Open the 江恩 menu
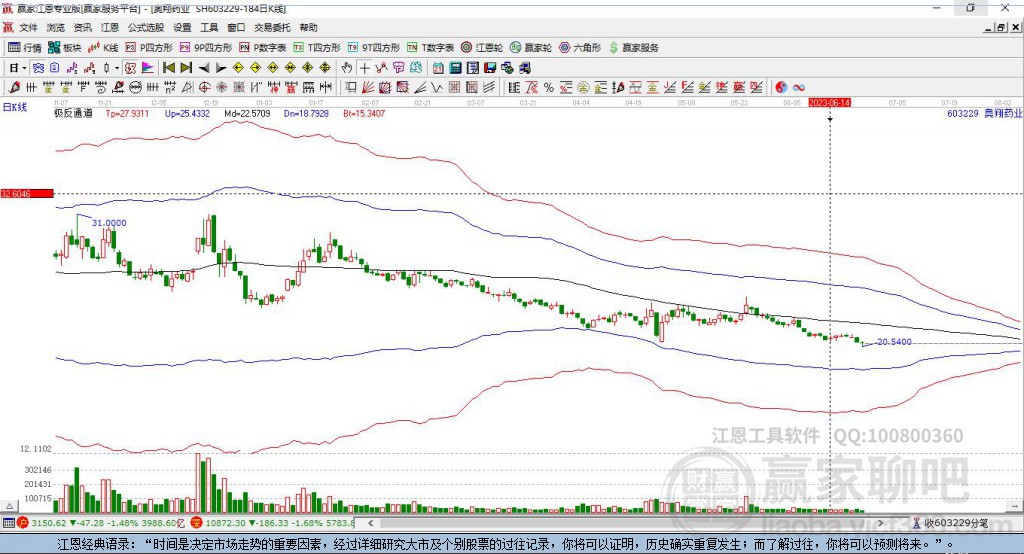This screenshot has height=554, width=1024. click(x=110, y=27)
